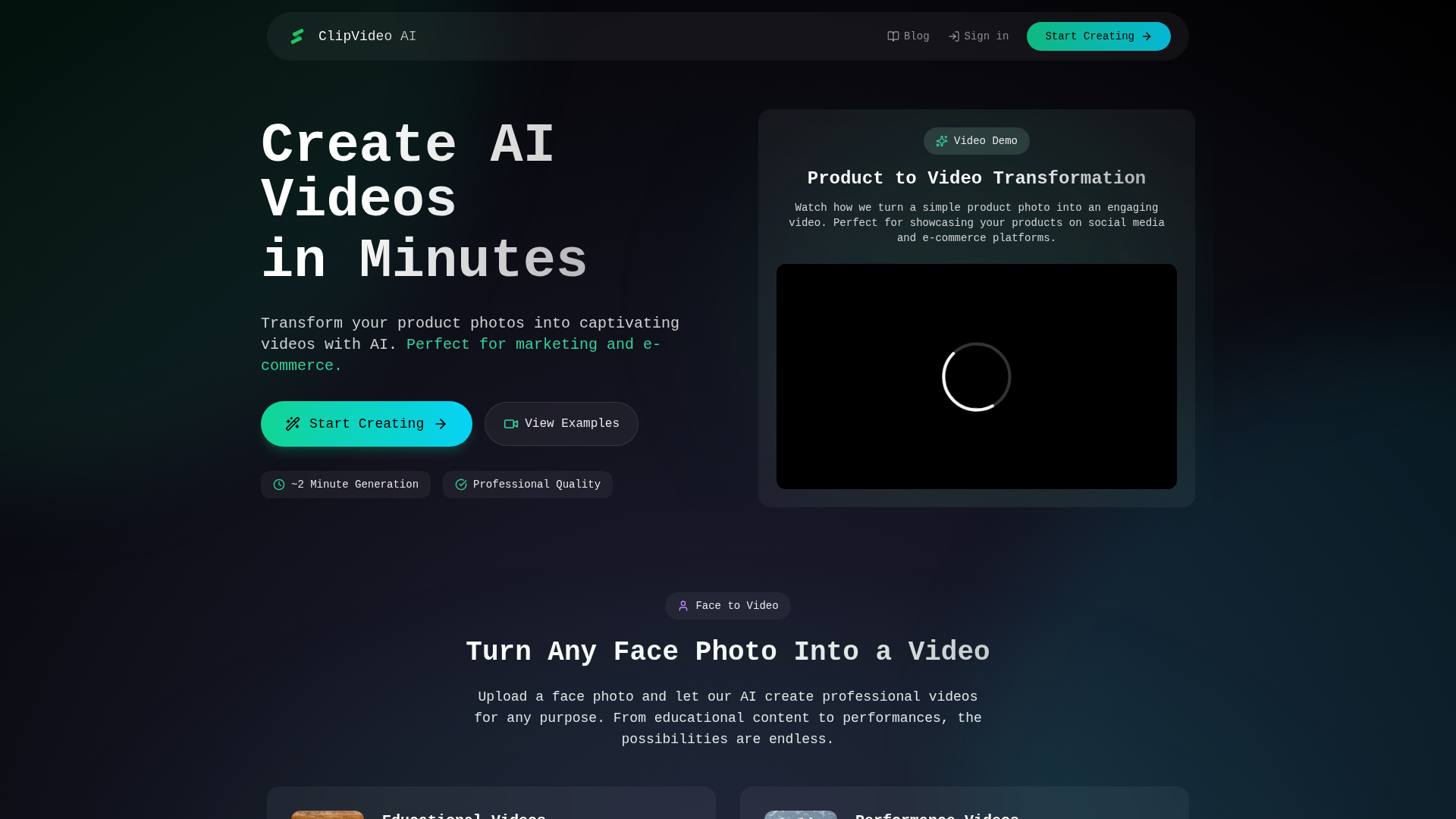Viewport: 1456px width, 819px height.
Task: Click the checkmark icon in Professional Quality badge
Action: coord(461,485)
